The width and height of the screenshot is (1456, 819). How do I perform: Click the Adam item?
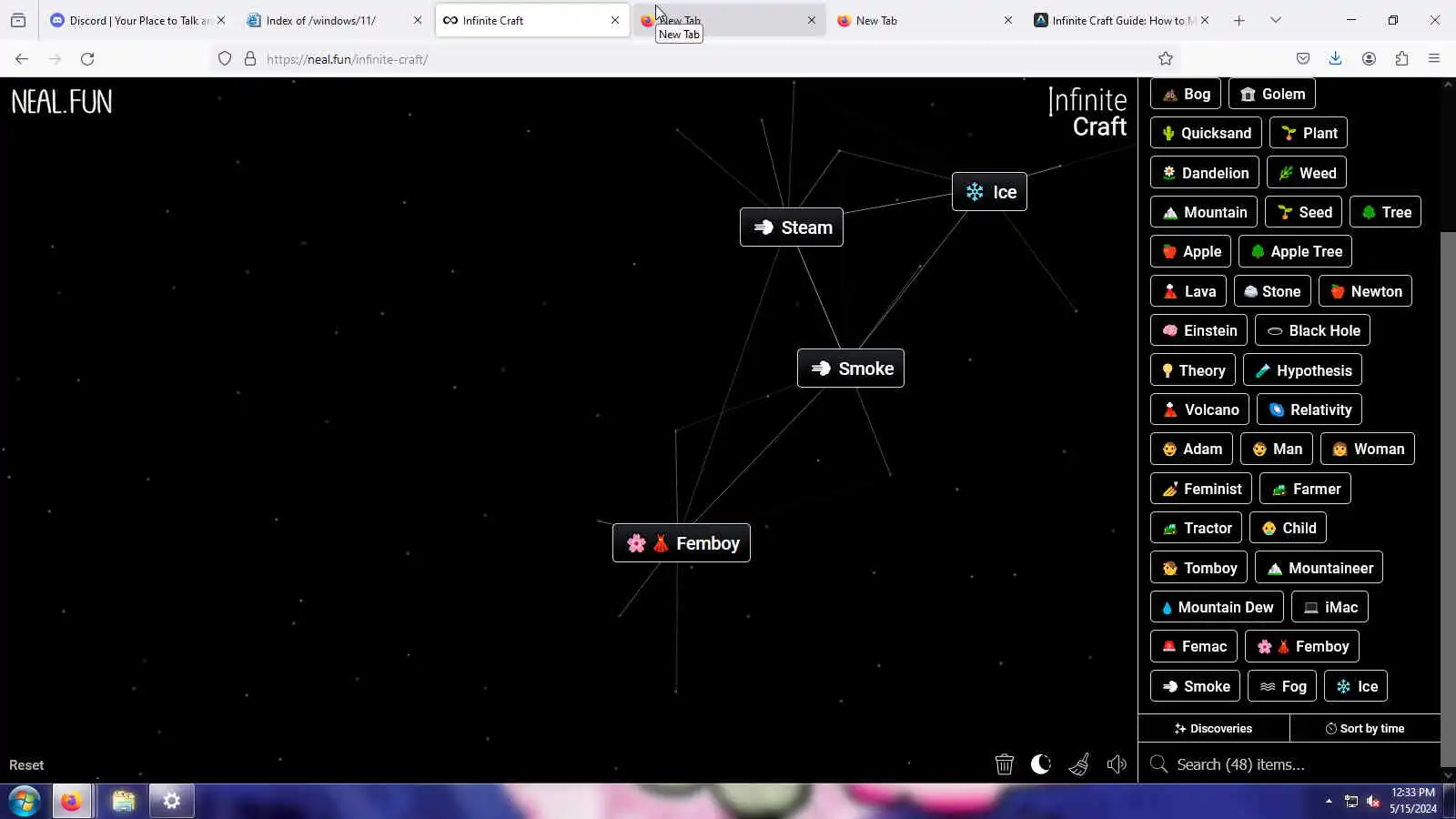pyautogui.click(x=1191, y=449)
